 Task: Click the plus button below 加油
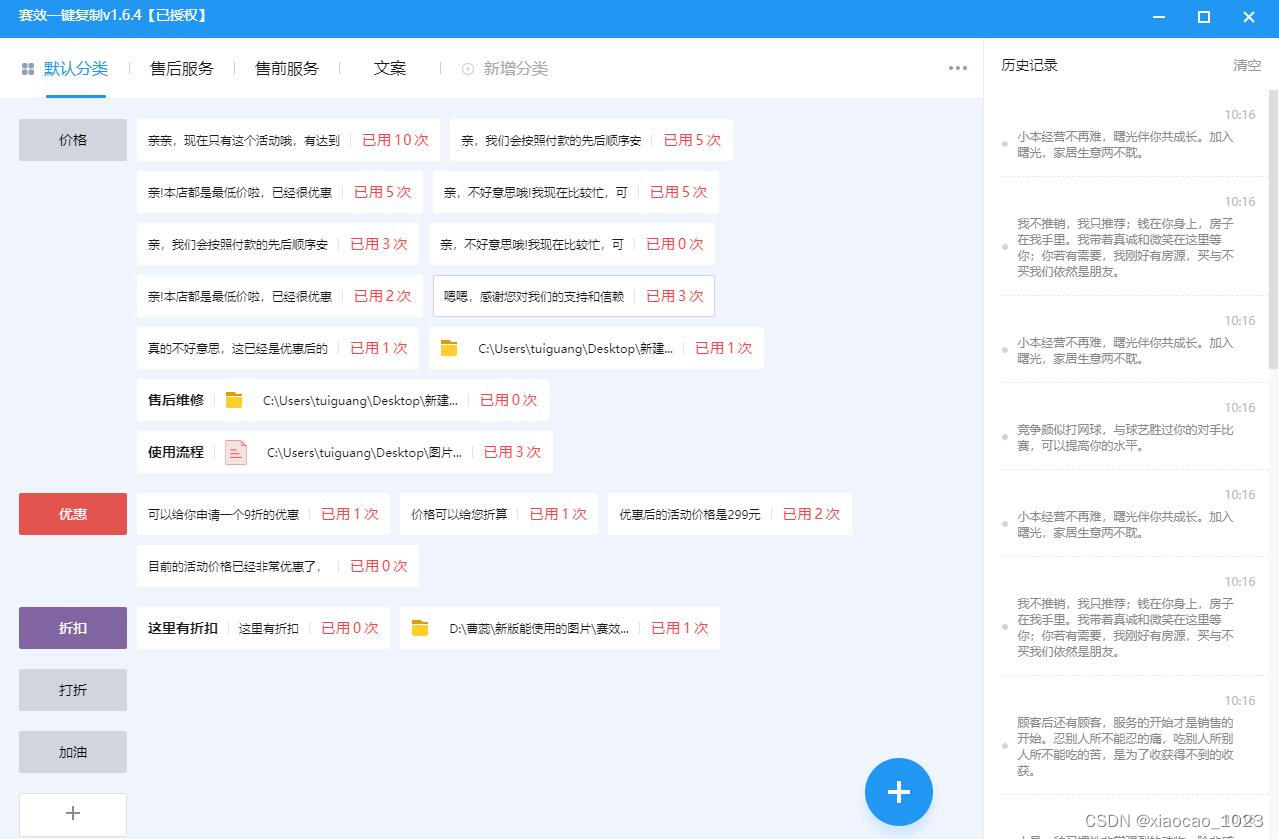tap(71, 814)
